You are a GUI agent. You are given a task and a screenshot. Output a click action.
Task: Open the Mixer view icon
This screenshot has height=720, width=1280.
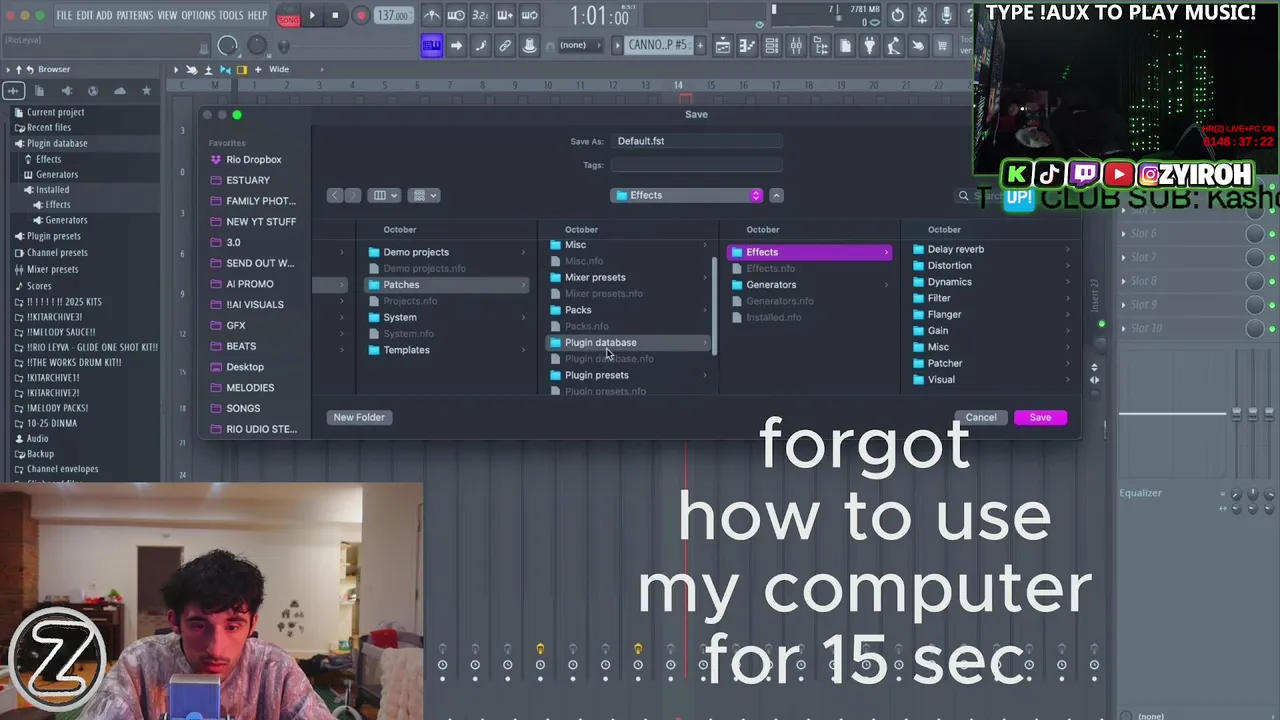click(796, 45)
